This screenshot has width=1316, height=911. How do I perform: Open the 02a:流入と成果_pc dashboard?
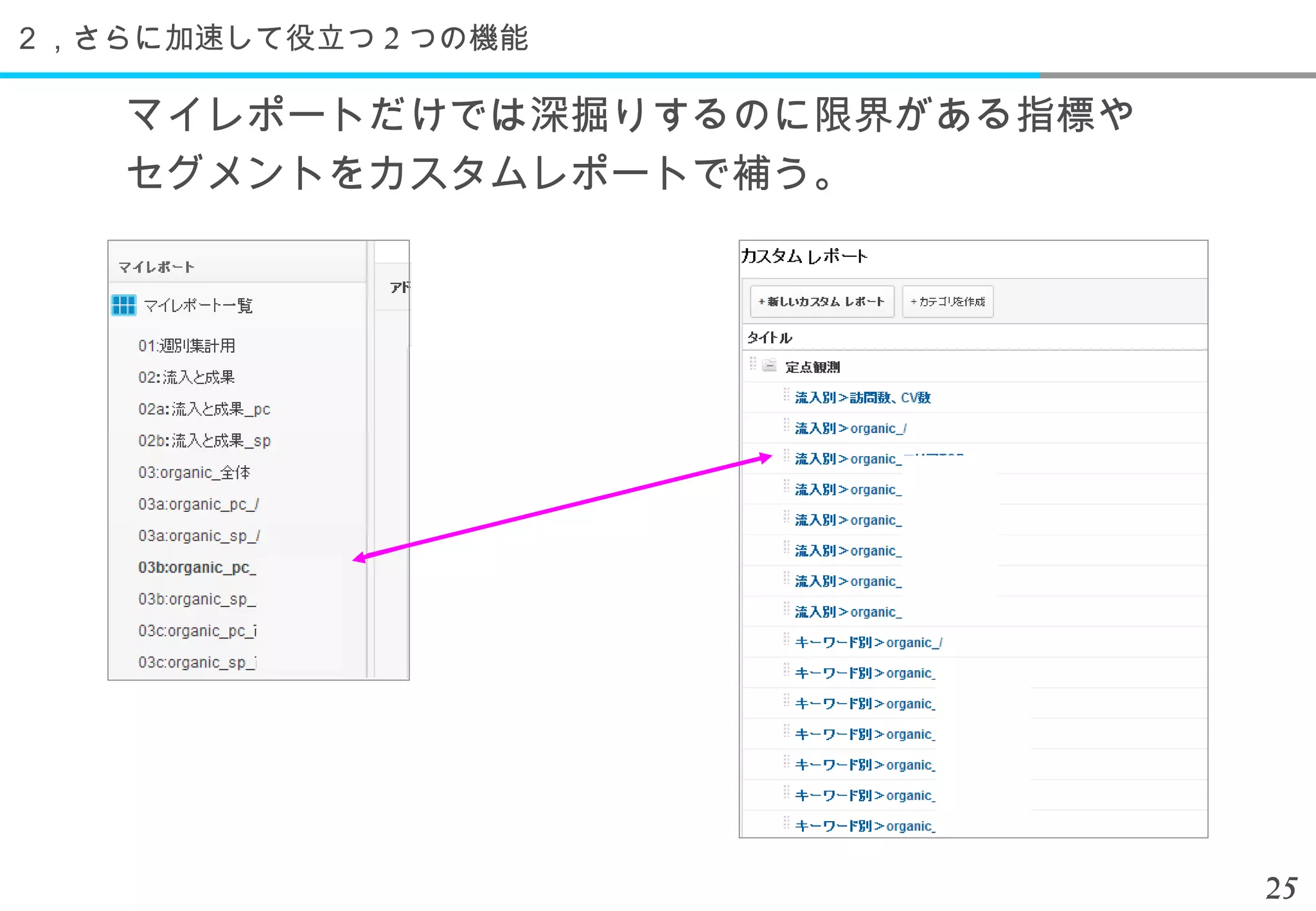204,409
